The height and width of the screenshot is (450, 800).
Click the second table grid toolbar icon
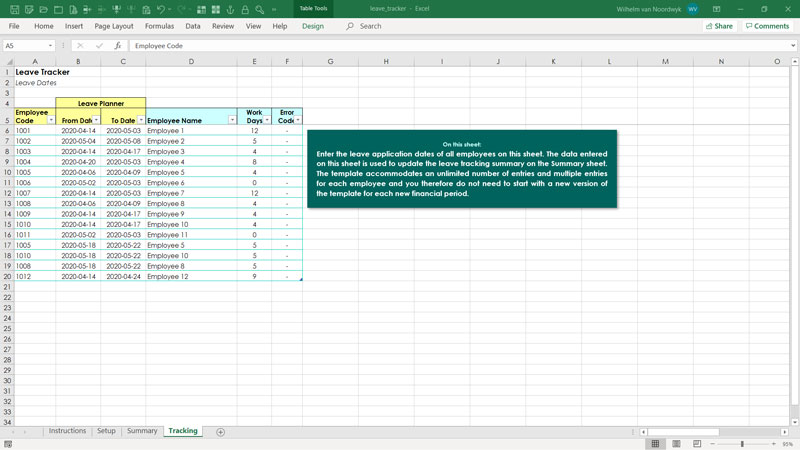(x=216, y=10)
